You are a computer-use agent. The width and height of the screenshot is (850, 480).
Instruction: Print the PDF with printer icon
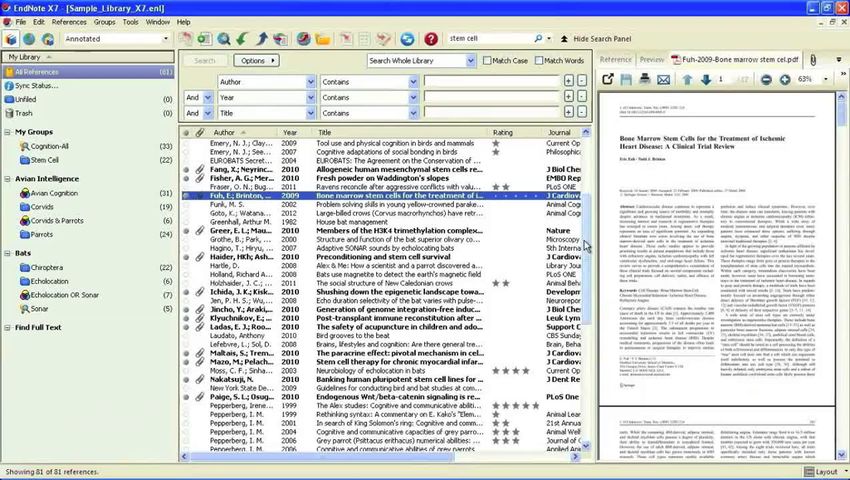(x=645, y=79)
